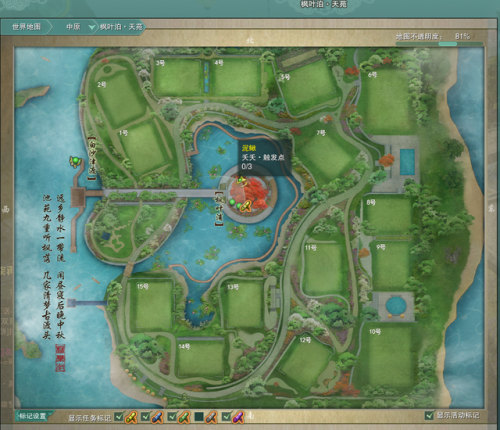Click the purple scroll task marker icon

click(238, 417)
